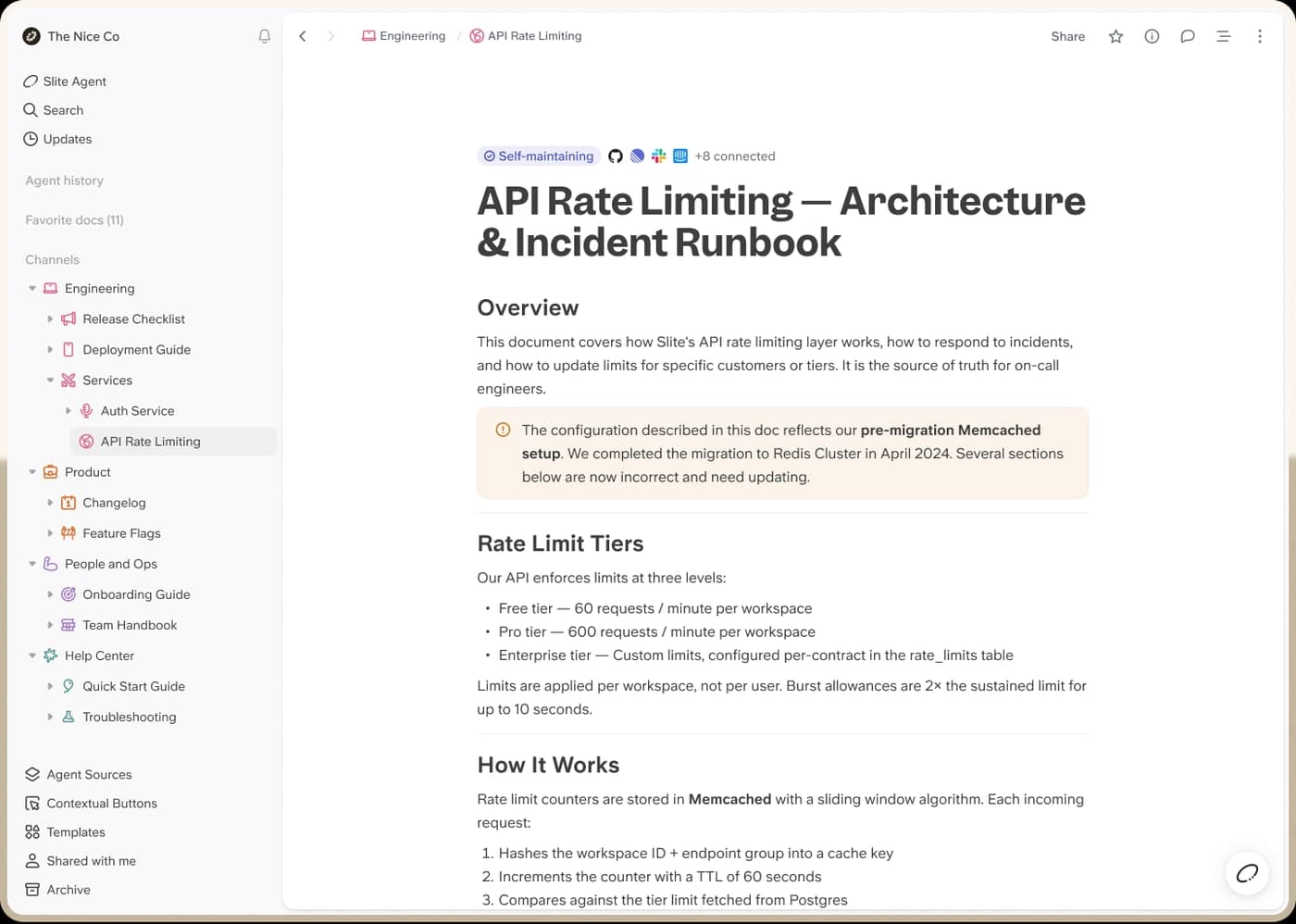
Task: Expand the Release Checklist item
Action: [50, 318]
